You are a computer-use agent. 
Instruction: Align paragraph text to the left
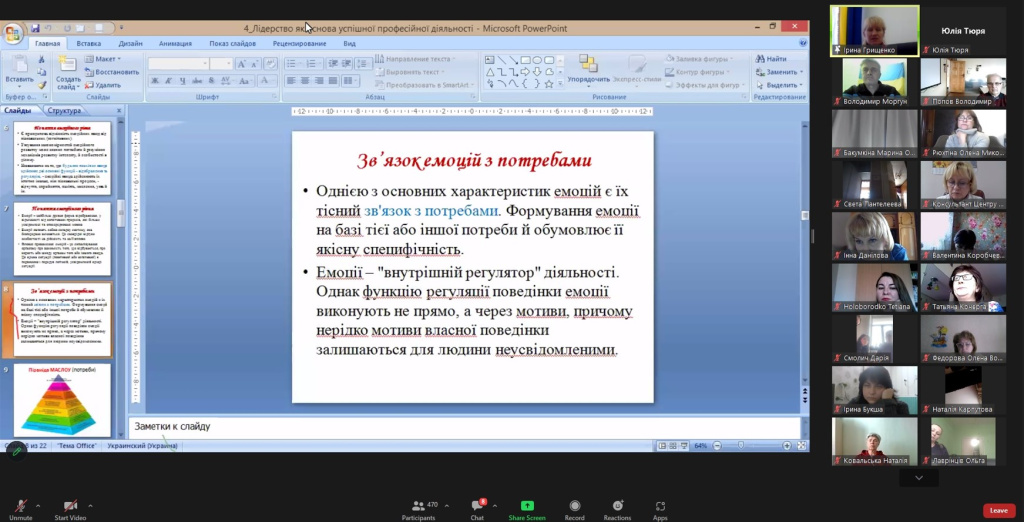291,81
